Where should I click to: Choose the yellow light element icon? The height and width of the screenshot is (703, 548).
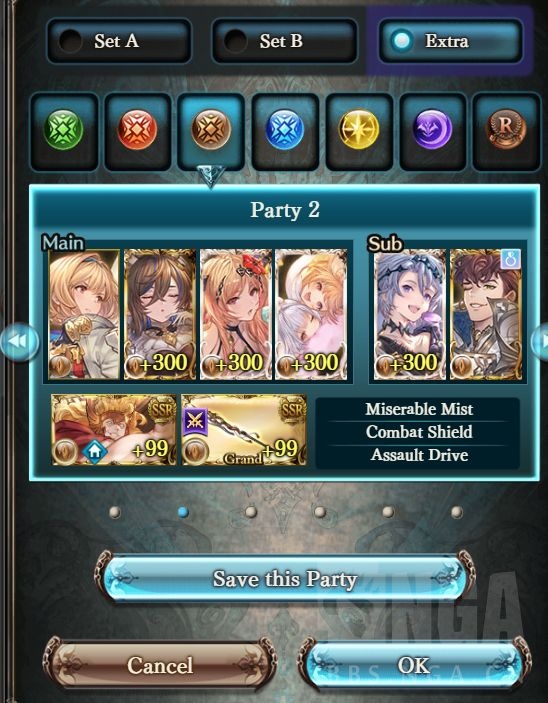coord(358,130)
